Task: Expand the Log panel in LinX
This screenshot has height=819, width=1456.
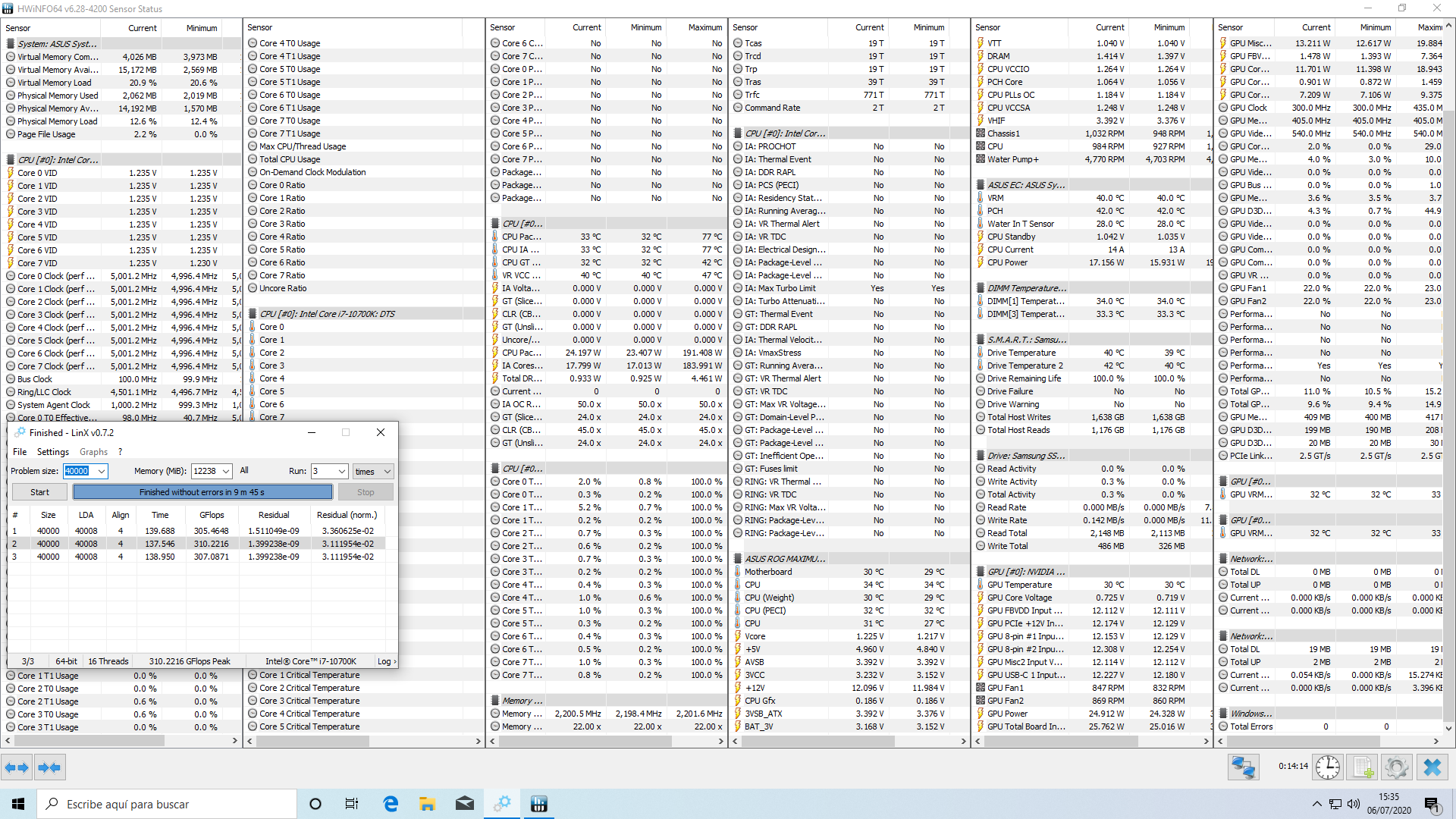Action: pyautogui.click(x=387, y=661)
